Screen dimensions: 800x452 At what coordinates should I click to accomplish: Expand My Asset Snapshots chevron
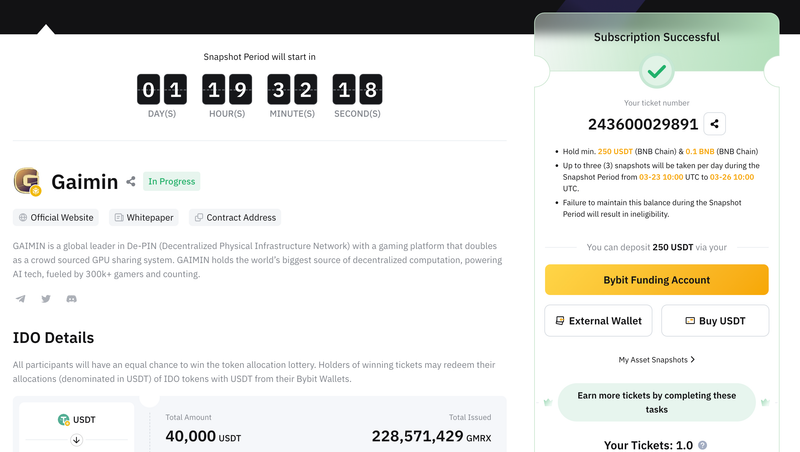click(692, 360)
